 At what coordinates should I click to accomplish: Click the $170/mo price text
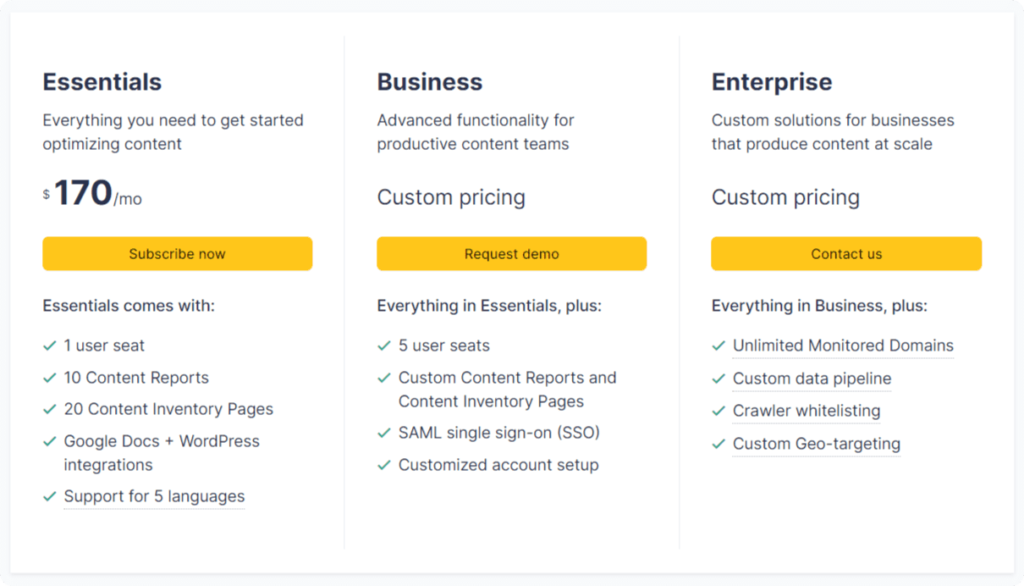pos(92,193)
